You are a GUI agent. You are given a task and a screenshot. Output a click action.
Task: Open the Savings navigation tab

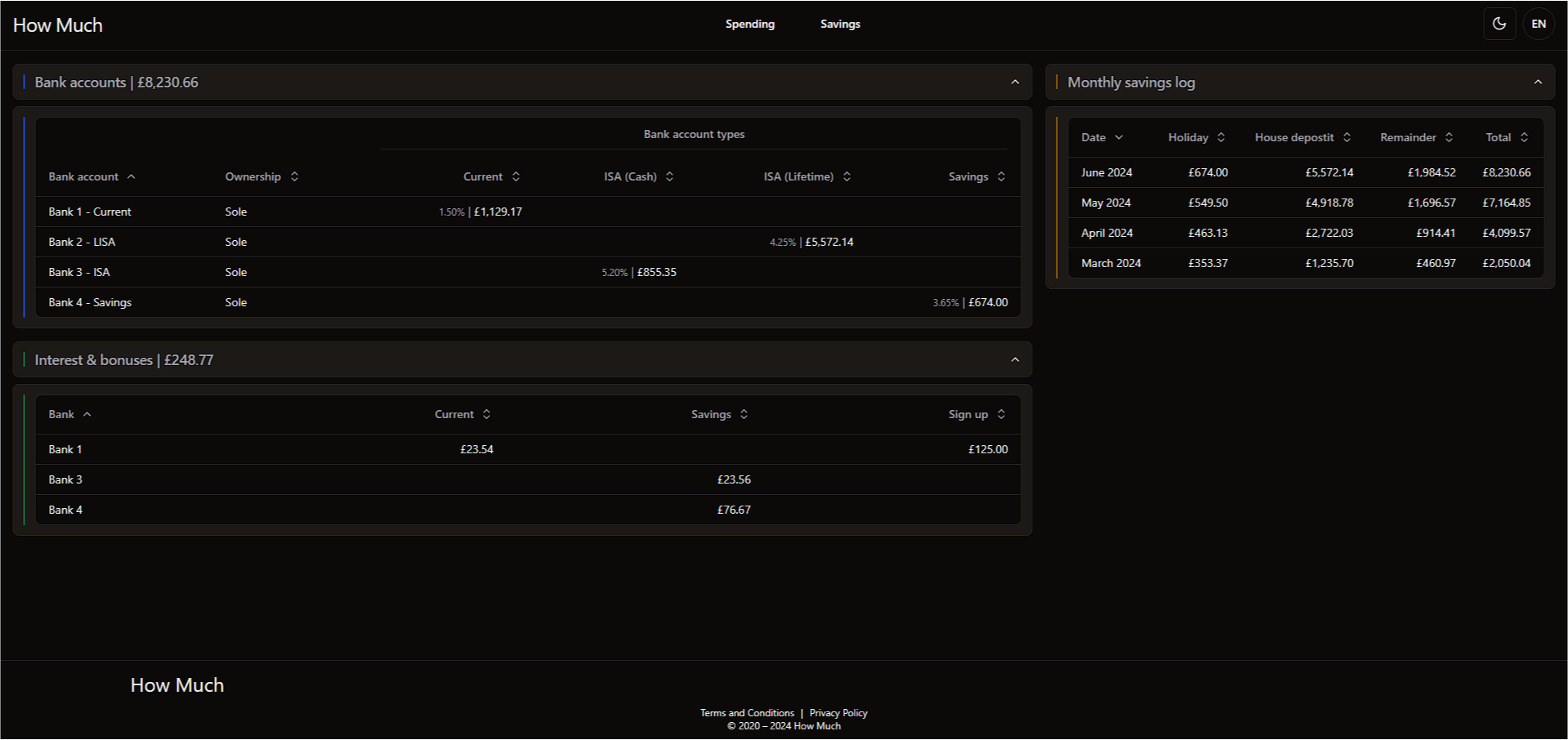tap(840, 24)
